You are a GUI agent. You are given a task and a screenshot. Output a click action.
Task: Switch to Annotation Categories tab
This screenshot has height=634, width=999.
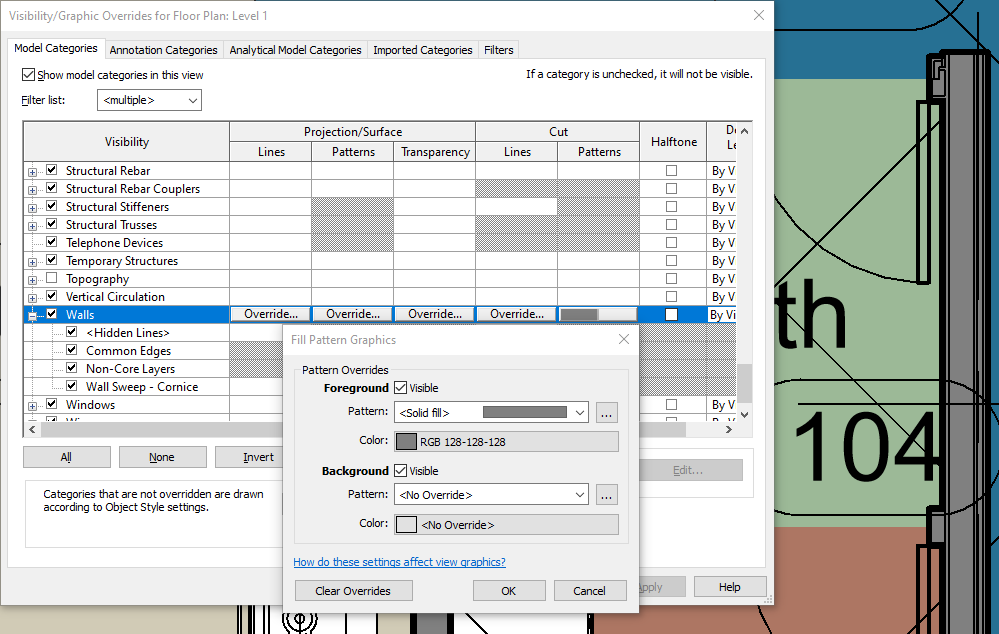[163, 50]
